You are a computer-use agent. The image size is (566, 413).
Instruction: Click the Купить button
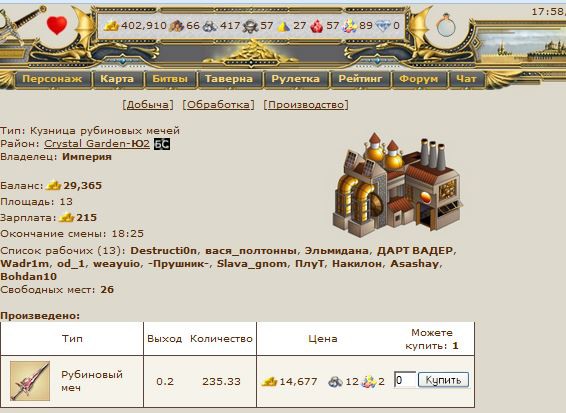[x=443, y=380]
